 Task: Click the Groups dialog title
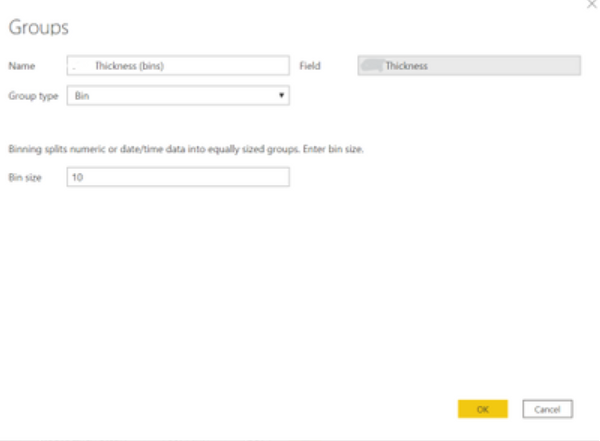(x=39, y=28)
